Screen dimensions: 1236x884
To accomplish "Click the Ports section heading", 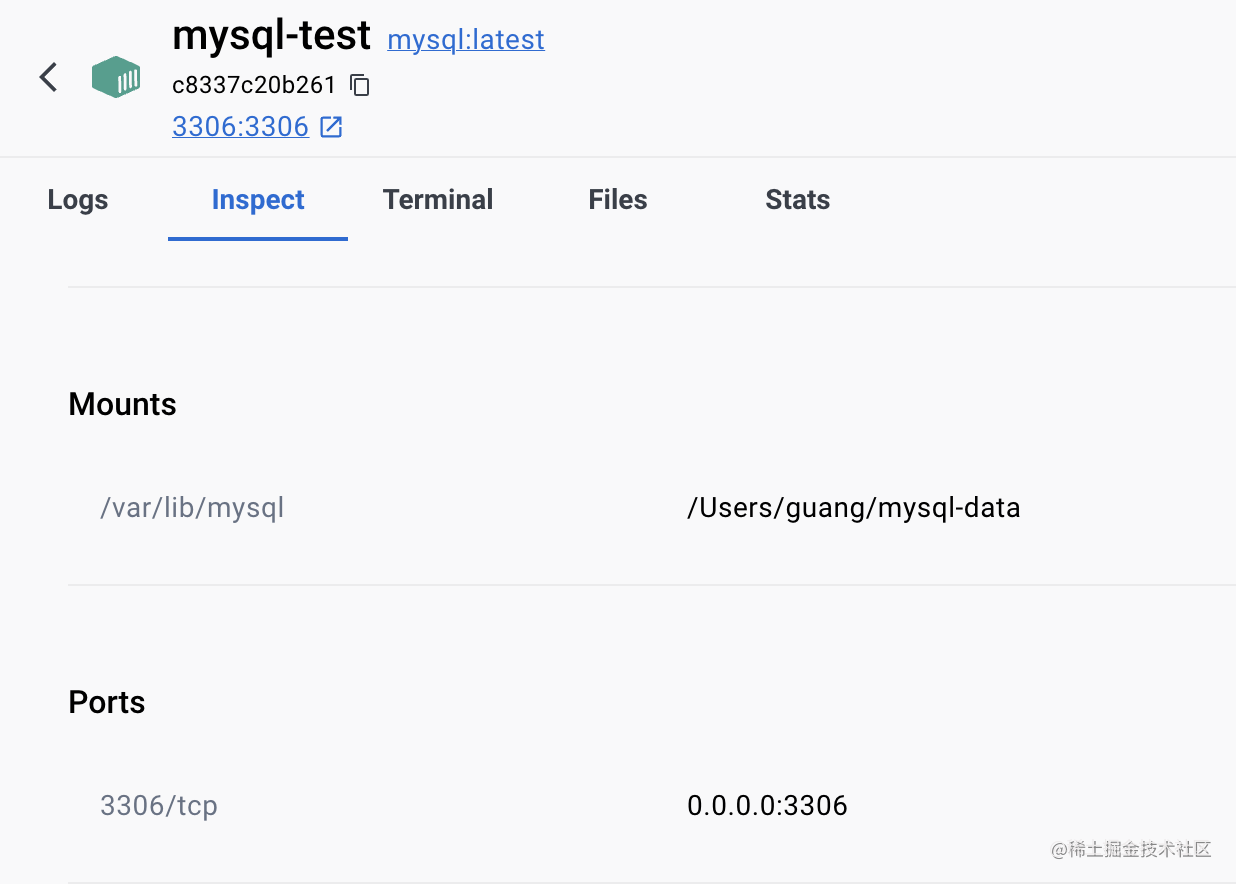I will coord(107,702).
